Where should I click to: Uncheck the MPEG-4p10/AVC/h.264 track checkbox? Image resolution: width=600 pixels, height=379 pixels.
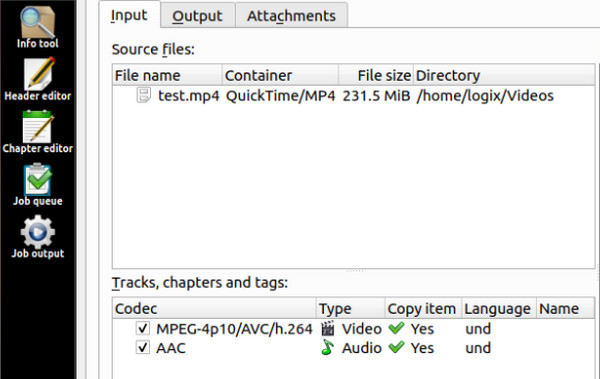pyautogui.click(x=143, y=328)
